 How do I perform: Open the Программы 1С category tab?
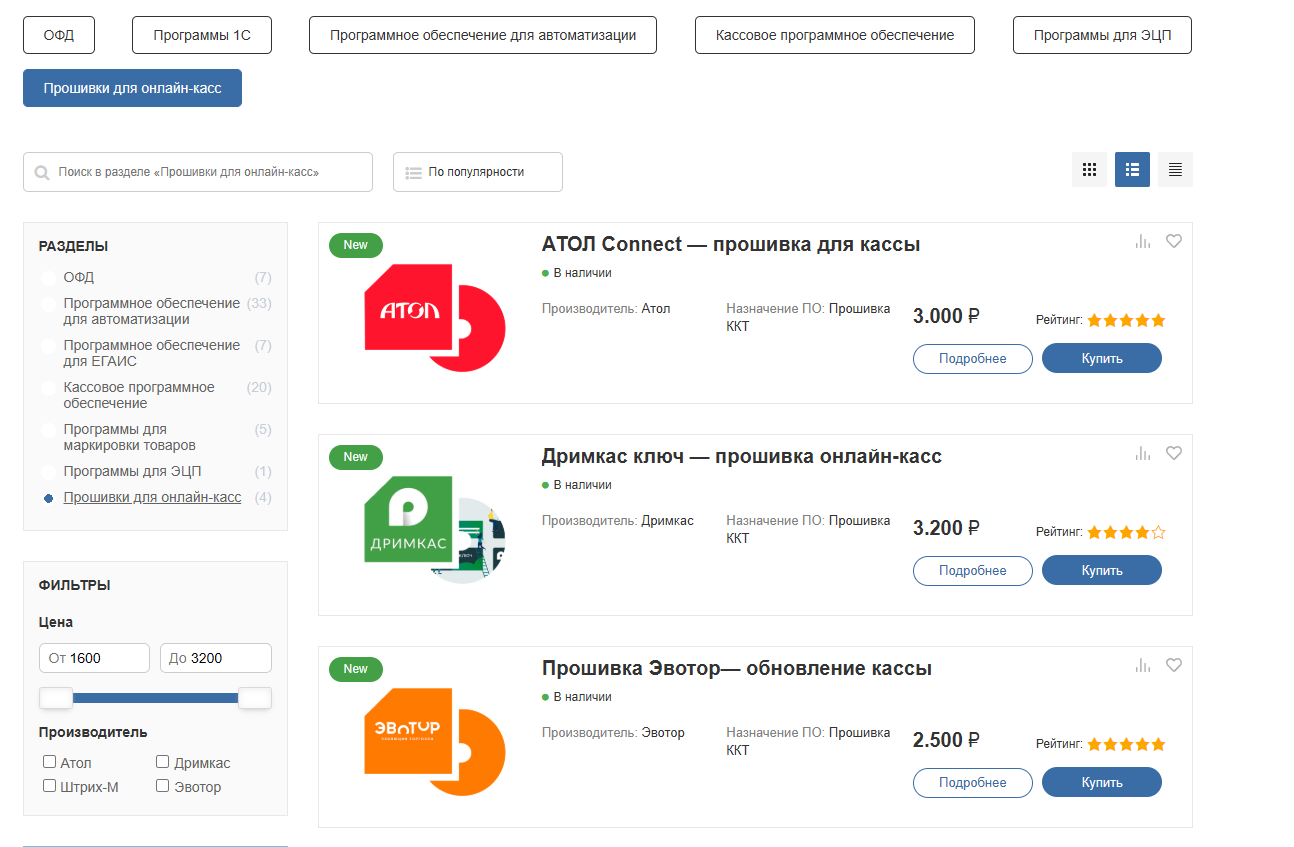pyautogui.click(x=202, y=35)
